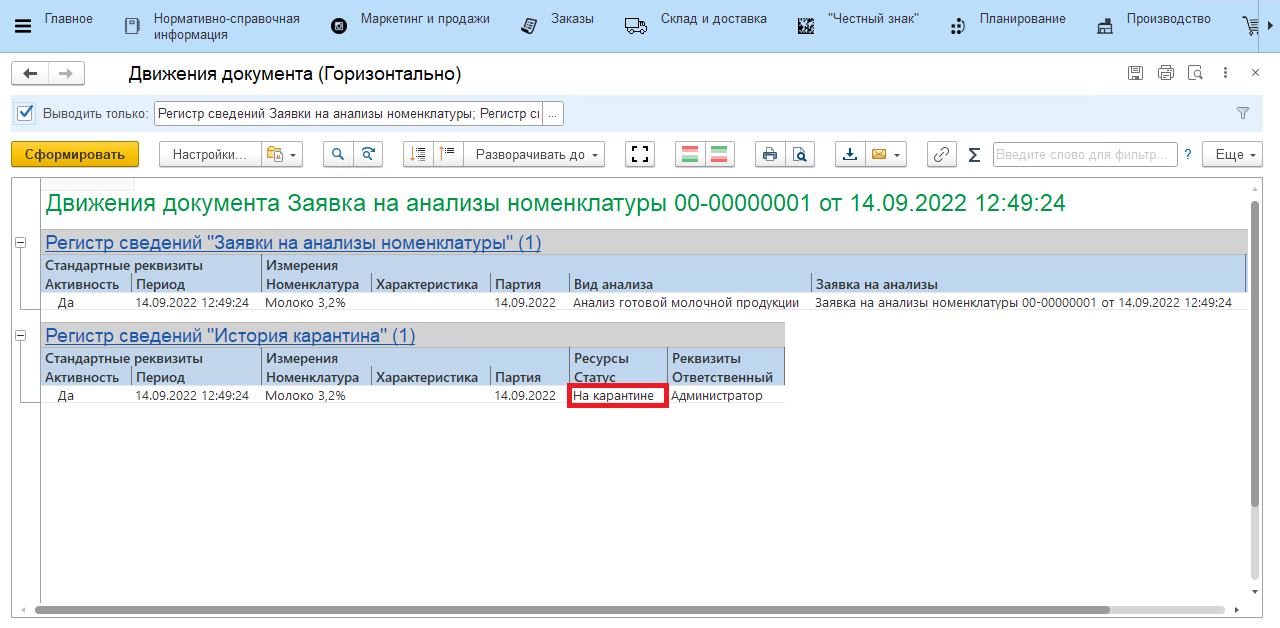Screen dimensions: 1280x628
Task: Uncheck the 'Выводить только' checkbox
Action: (x=26, y=113)
